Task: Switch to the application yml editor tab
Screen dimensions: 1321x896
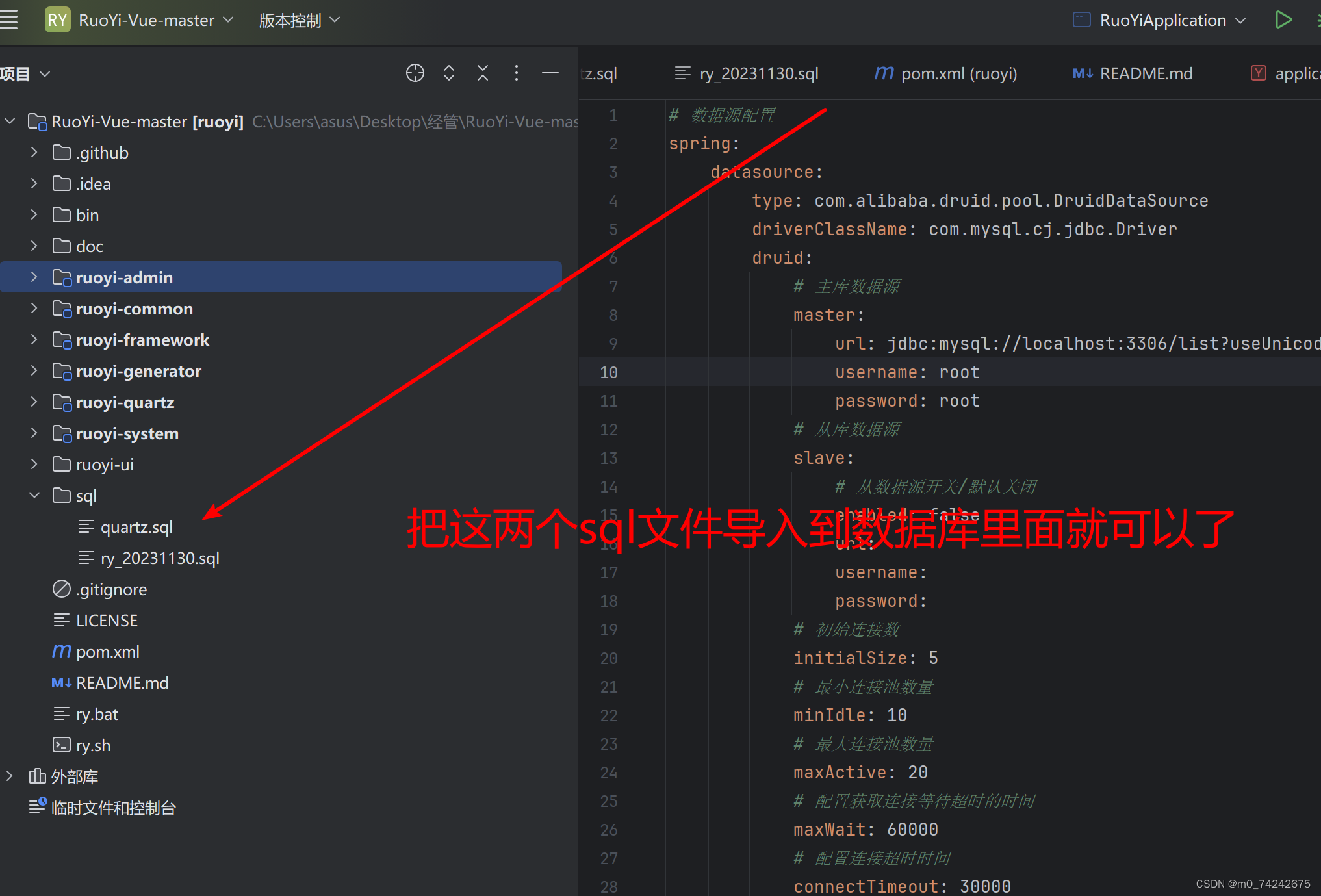Action: pos(1285,73)
